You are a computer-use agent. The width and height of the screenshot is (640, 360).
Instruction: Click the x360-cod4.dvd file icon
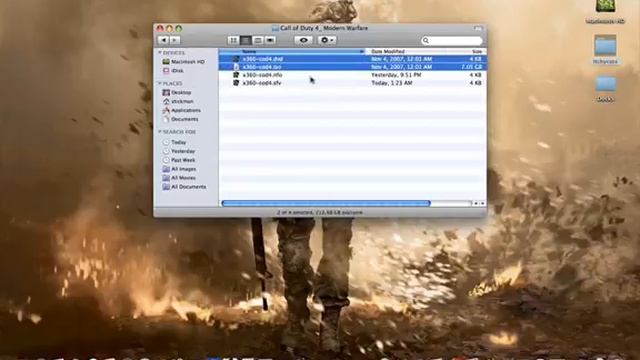coord(236,59)
